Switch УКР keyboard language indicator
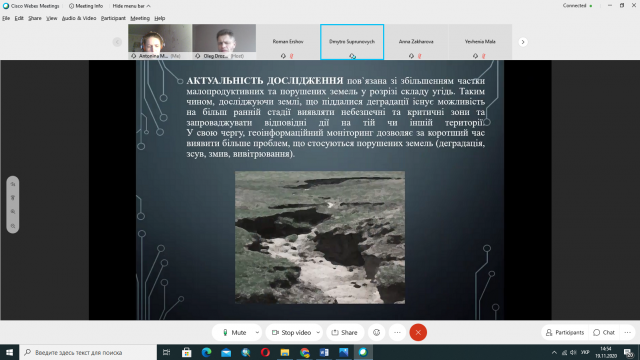Viewport: 640px width, 360px height. coord(585,353)
